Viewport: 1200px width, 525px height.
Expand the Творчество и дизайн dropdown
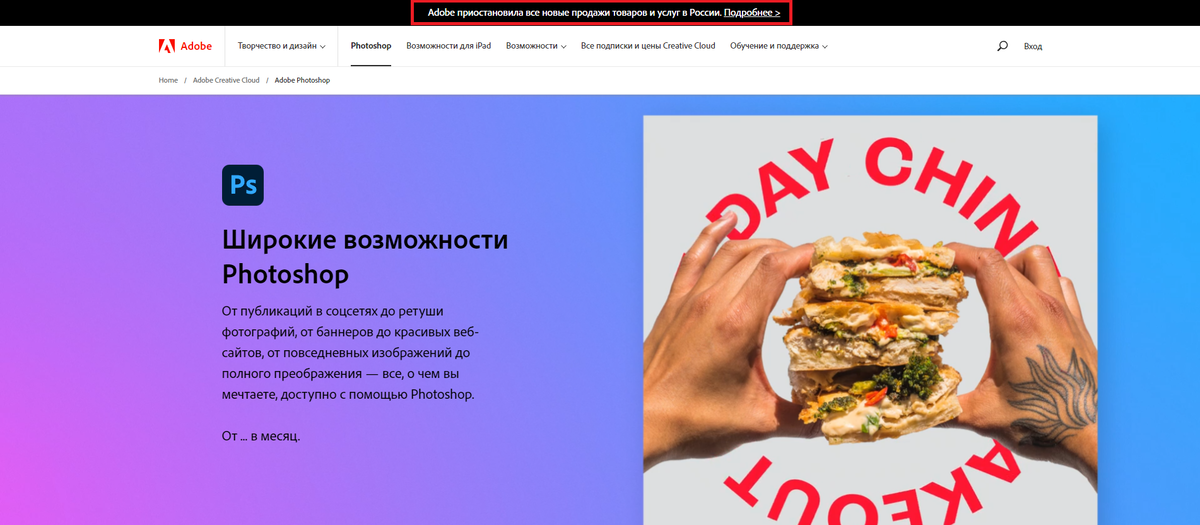click(x=281, y=46)
